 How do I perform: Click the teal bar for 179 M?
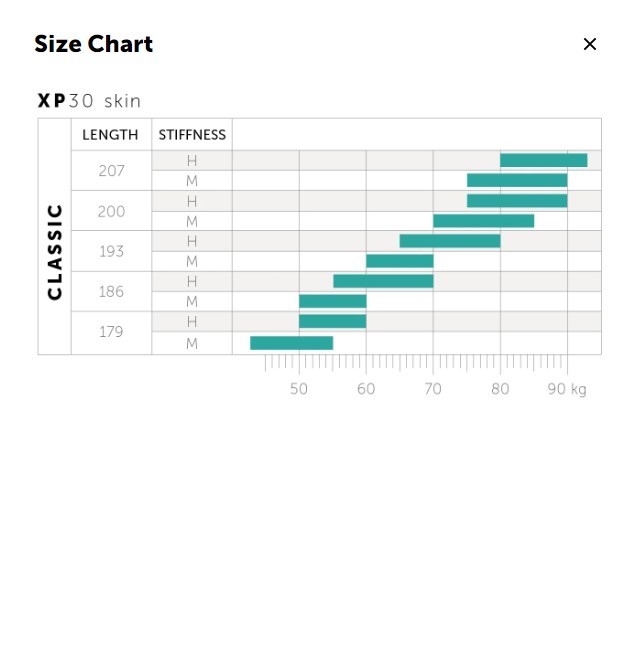point(291,343)
